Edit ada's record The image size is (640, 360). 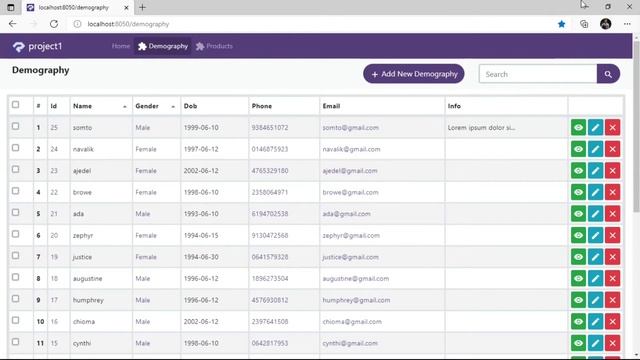(596, 214)
